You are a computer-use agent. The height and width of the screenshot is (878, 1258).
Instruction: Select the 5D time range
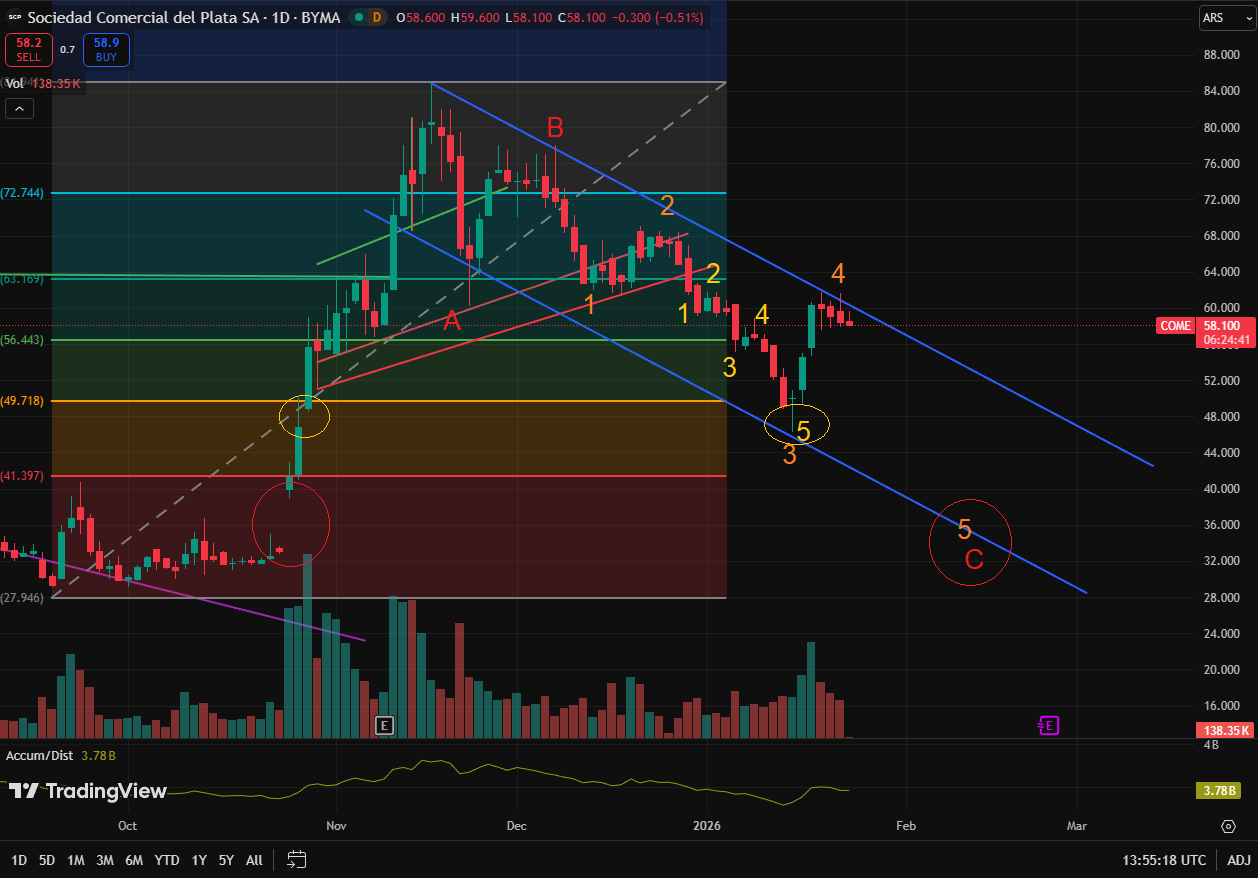click(x=47, y=860)
